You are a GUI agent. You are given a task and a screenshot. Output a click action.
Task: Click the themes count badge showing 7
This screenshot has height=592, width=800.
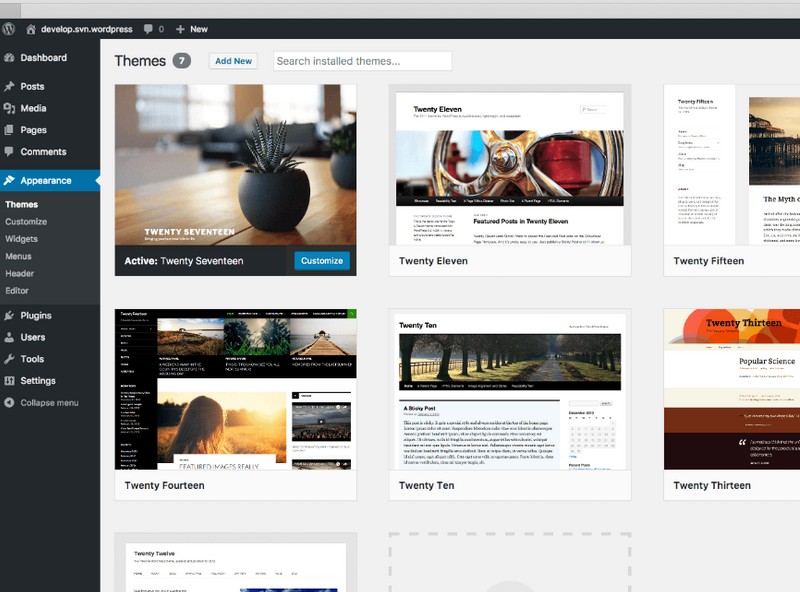pos(182,61)
